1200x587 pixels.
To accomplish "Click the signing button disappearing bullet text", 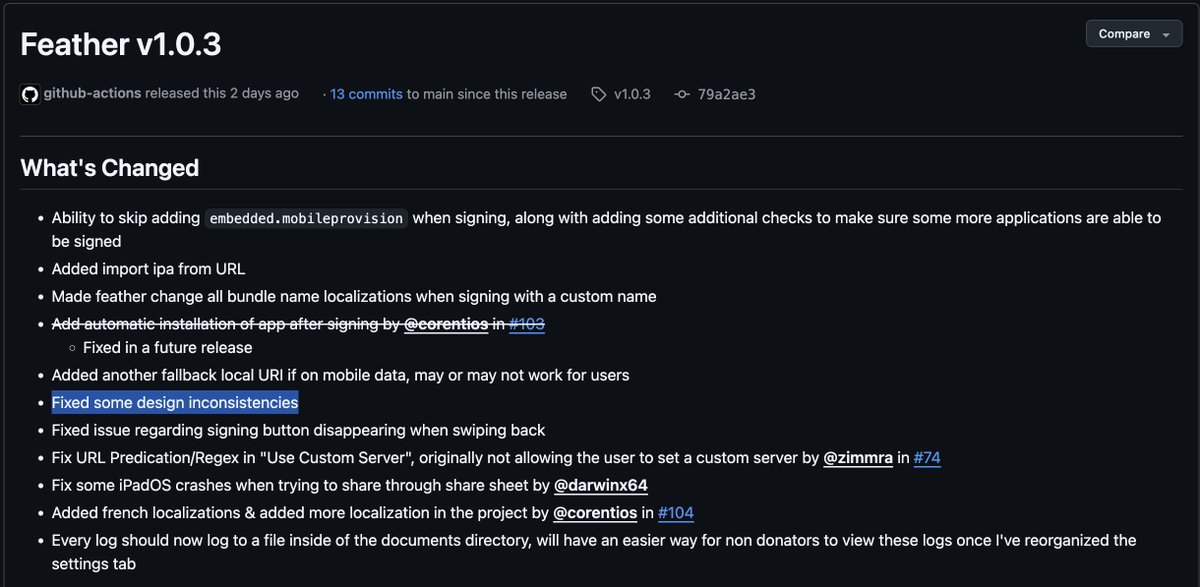I will [298, 430].
